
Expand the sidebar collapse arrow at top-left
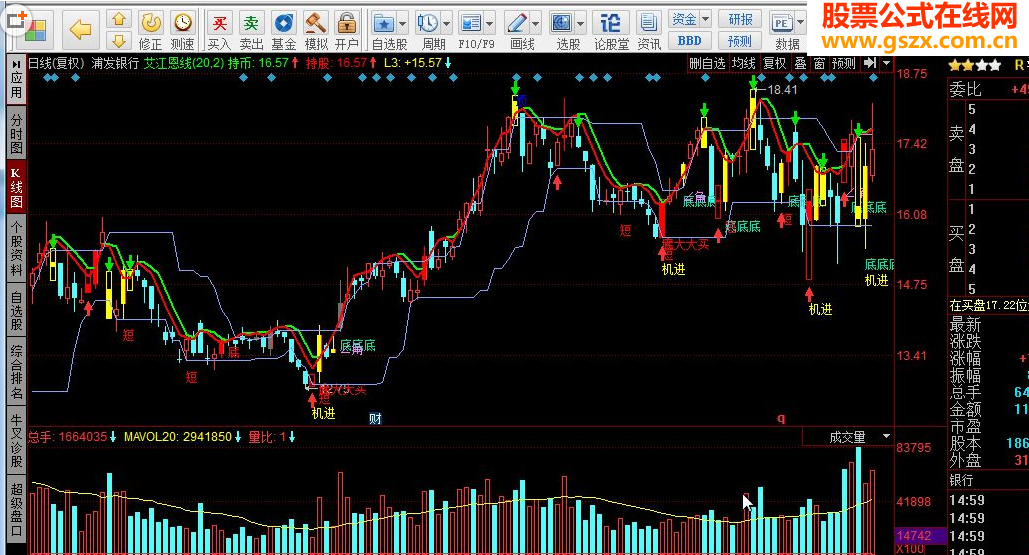tap(16, 64)
